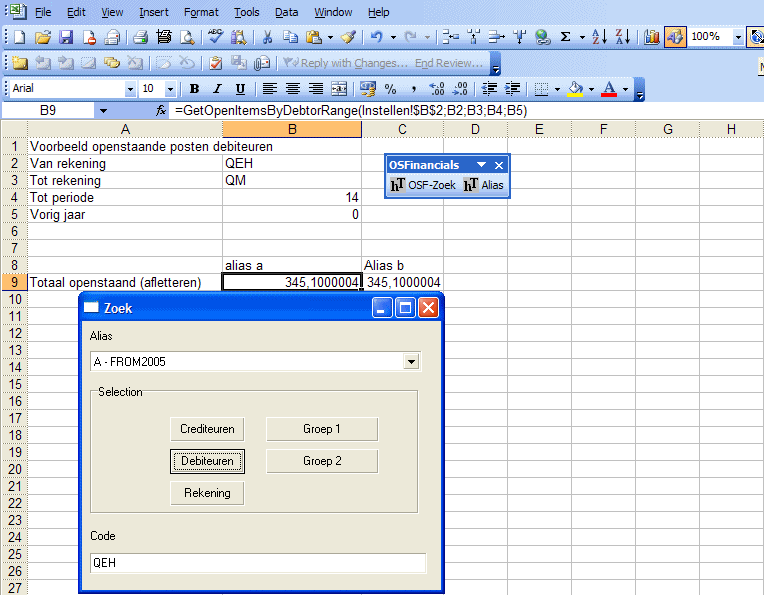This screenshot has height=595, width=764.
Task: Open the Format menu
Action: pos(201,12)
